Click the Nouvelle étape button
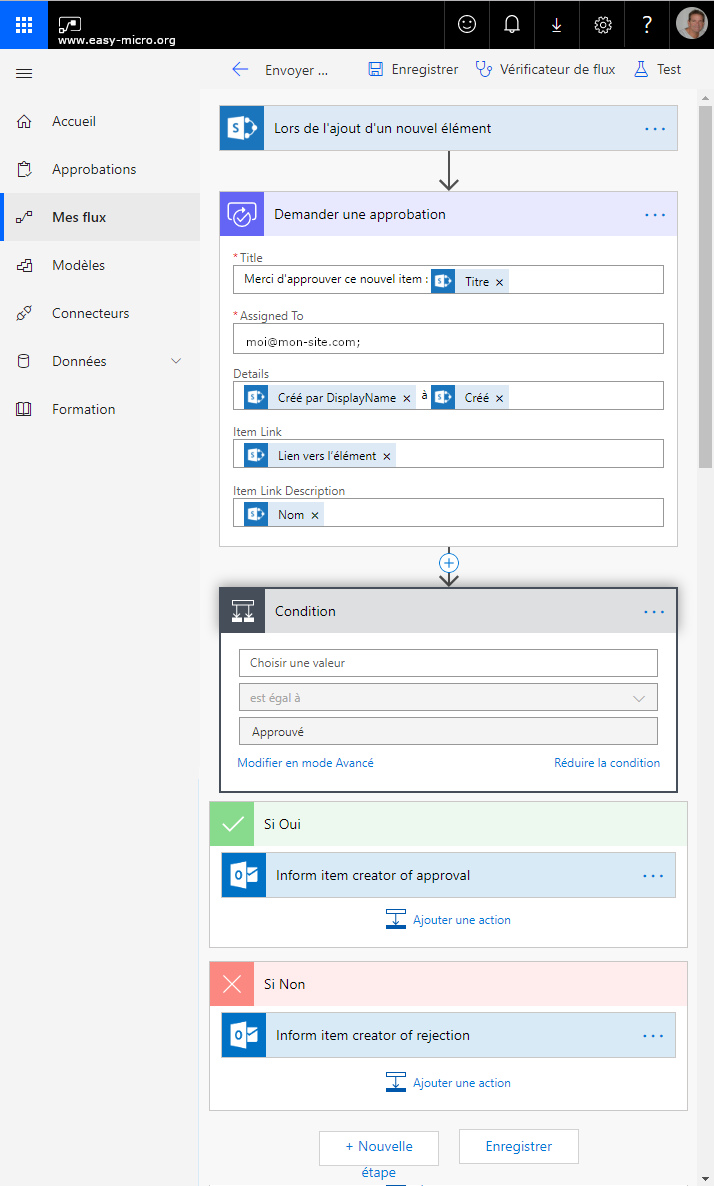Viewport: 714px width, 1186px height. point(378,1148)
